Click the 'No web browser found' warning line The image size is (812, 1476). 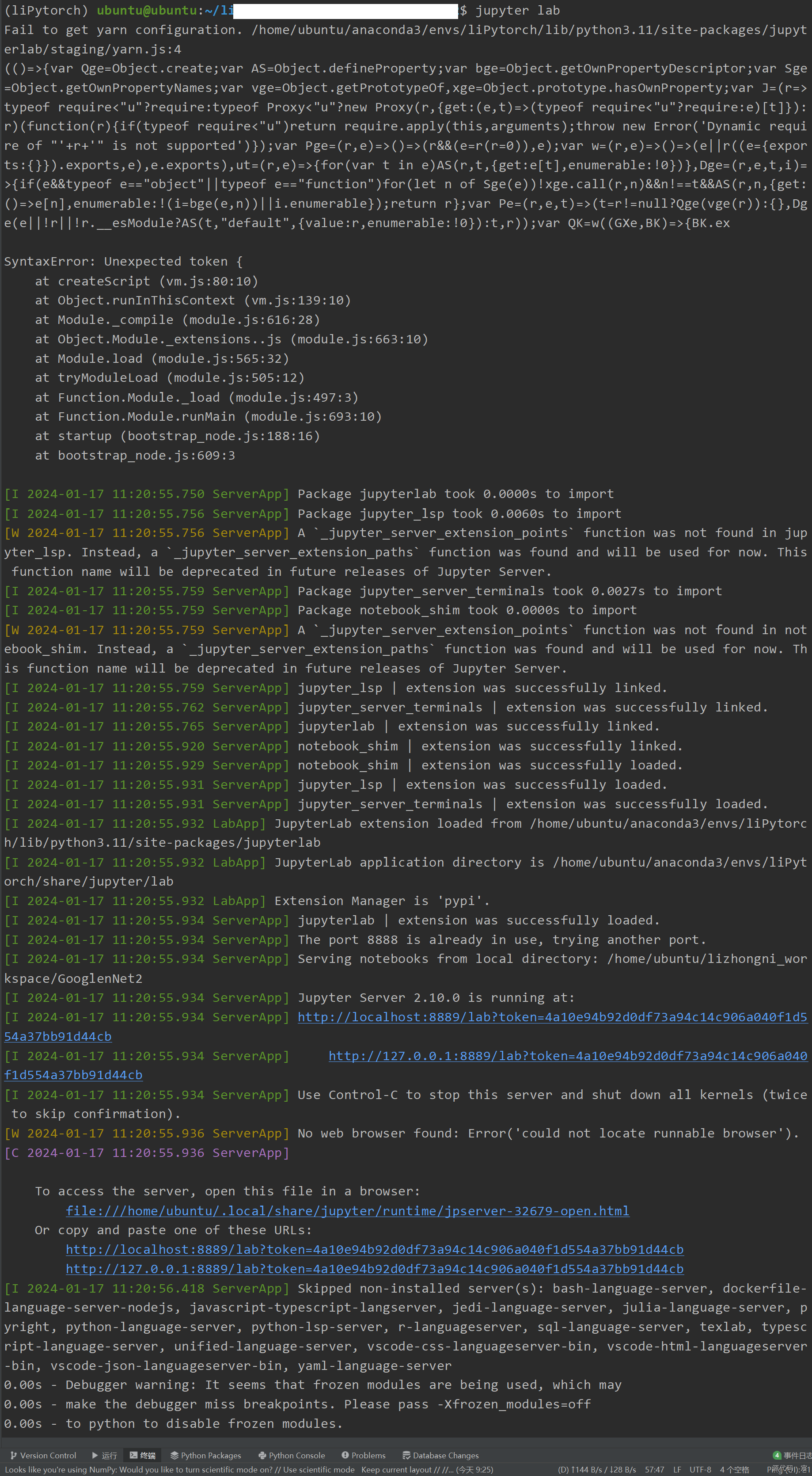pyautogui.click(x=548, y=1133)
